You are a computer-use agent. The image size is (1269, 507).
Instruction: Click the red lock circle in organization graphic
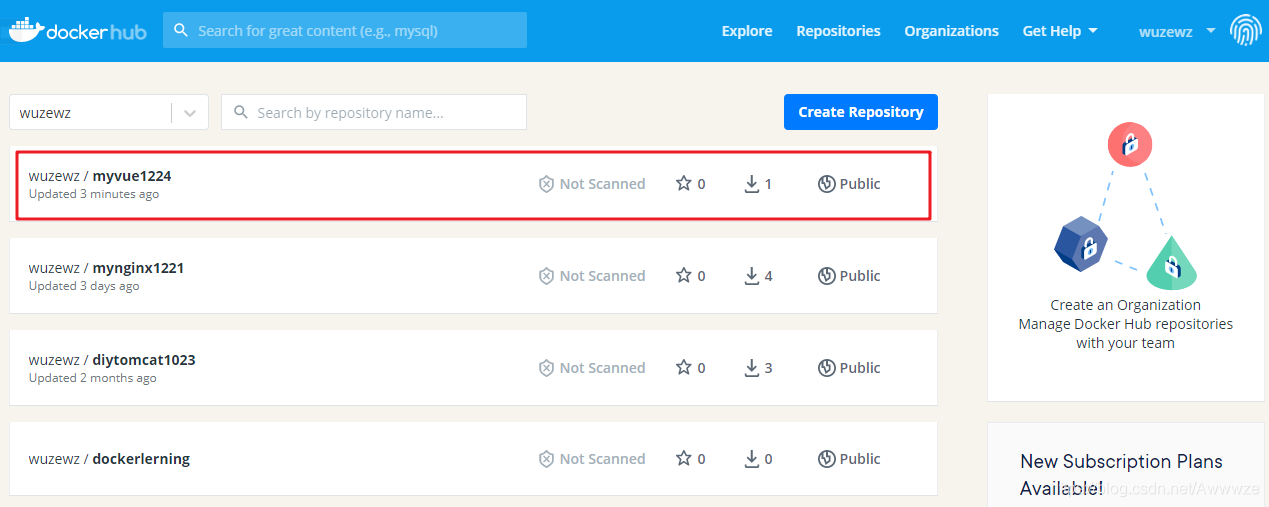pyautogui.click(x=1130, y=144)
